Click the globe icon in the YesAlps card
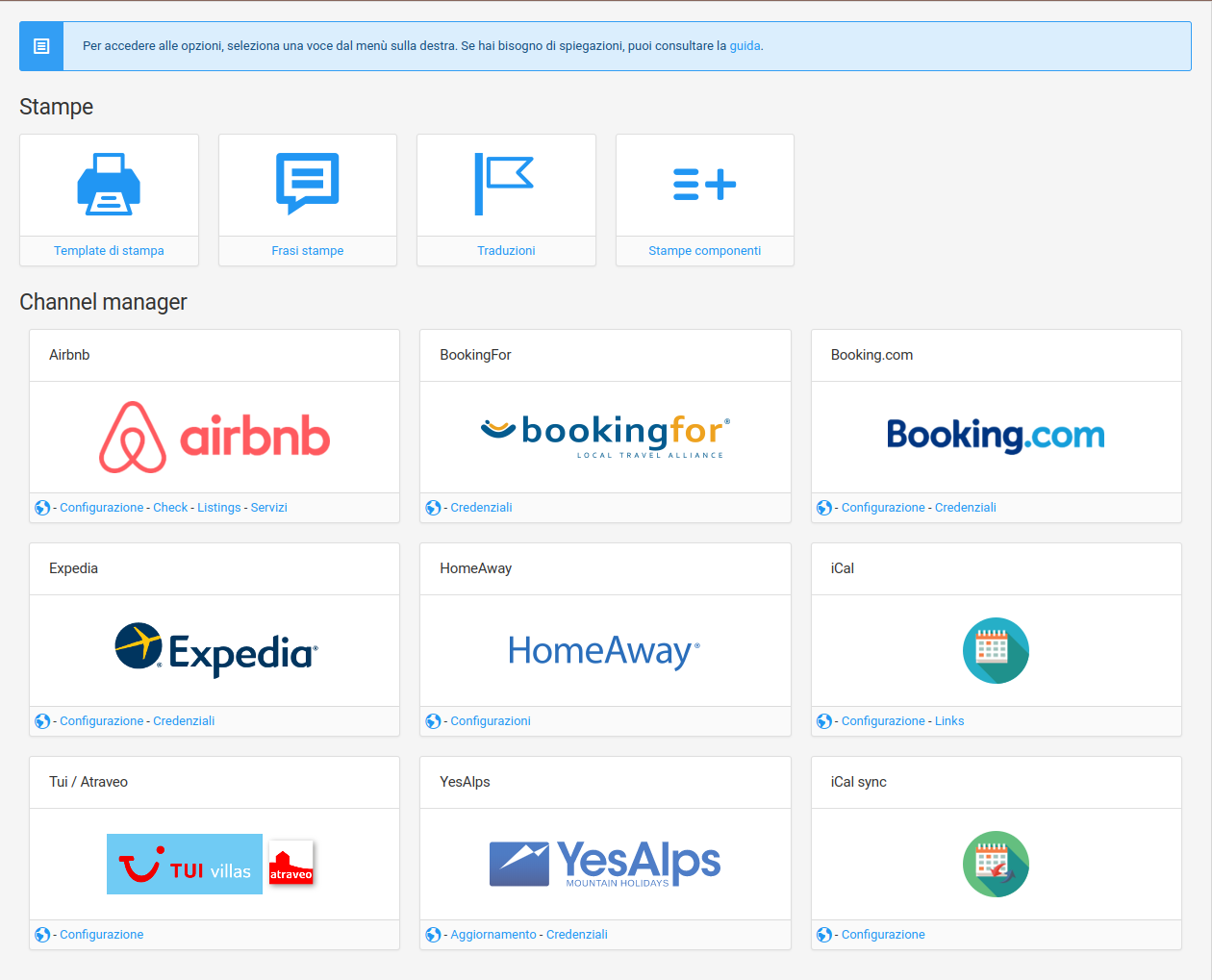 tap(434, 935)
